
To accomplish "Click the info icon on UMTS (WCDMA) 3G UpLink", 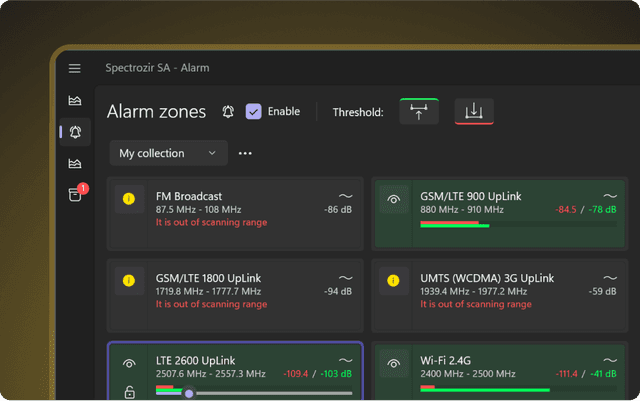I will (394, 280).
